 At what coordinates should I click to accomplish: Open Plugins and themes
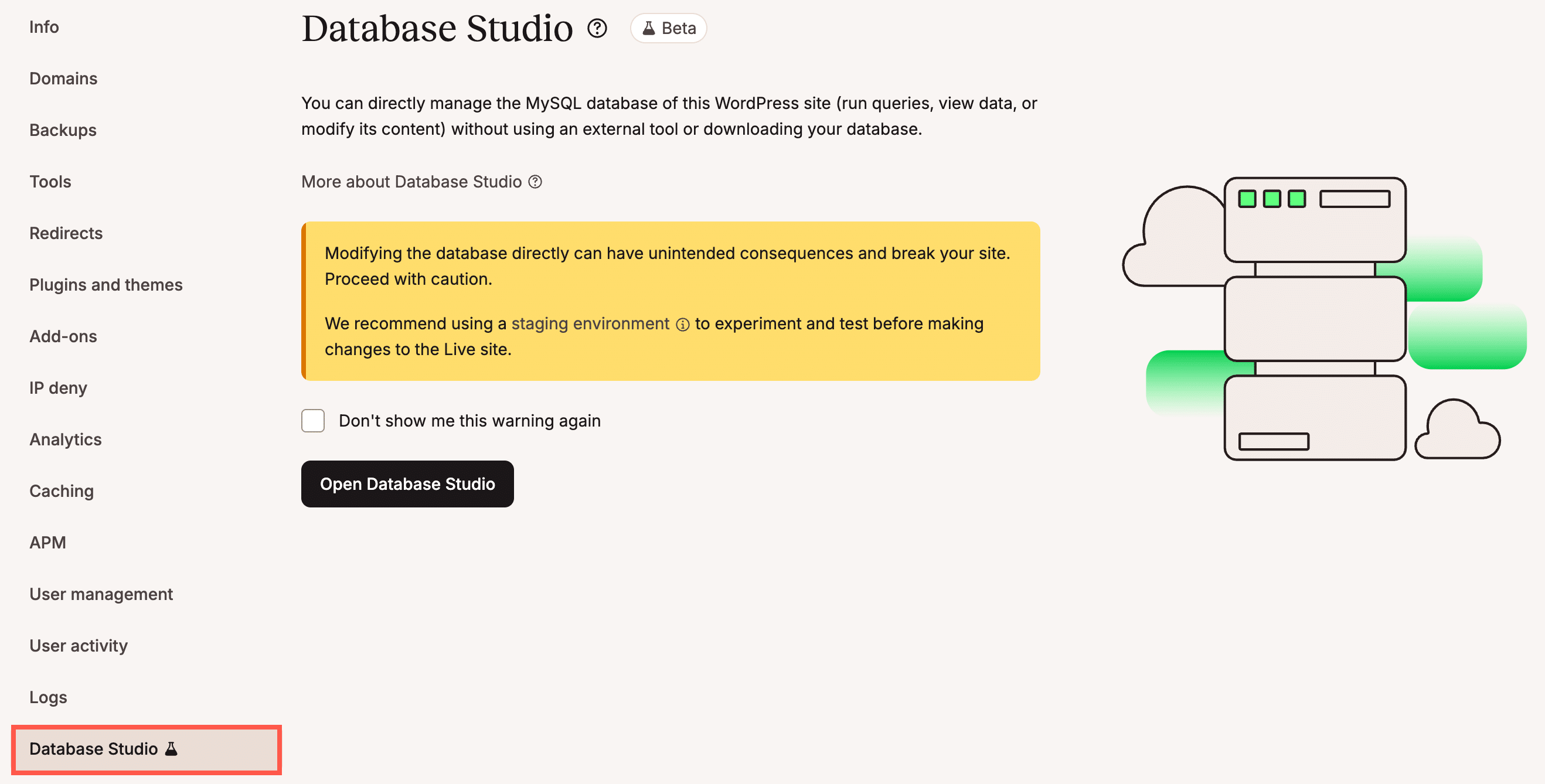[106, 285]
